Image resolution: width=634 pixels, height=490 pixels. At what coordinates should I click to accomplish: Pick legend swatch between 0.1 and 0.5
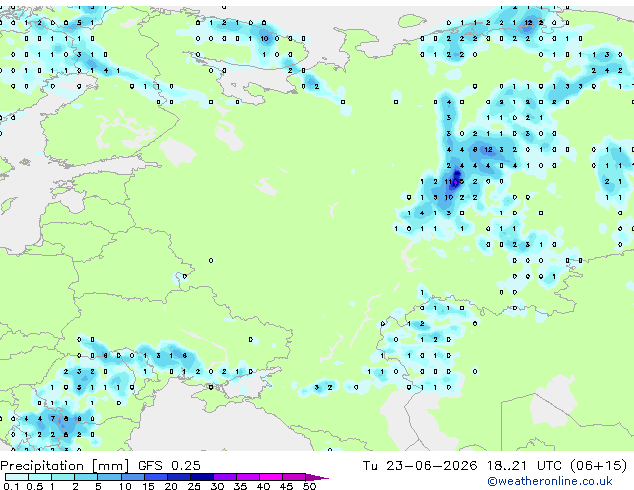17,477
